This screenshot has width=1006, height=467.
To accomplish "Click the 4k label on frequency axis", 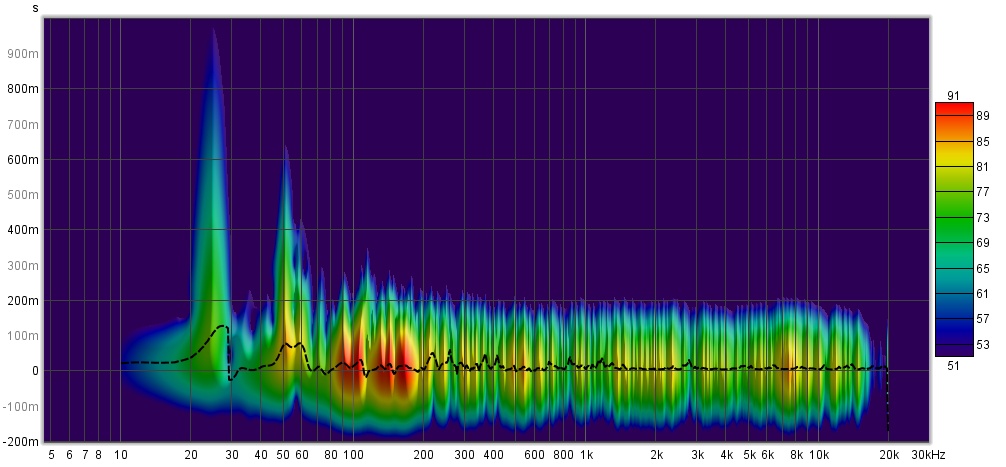I will pyautogui.click(x=726, y=455).
